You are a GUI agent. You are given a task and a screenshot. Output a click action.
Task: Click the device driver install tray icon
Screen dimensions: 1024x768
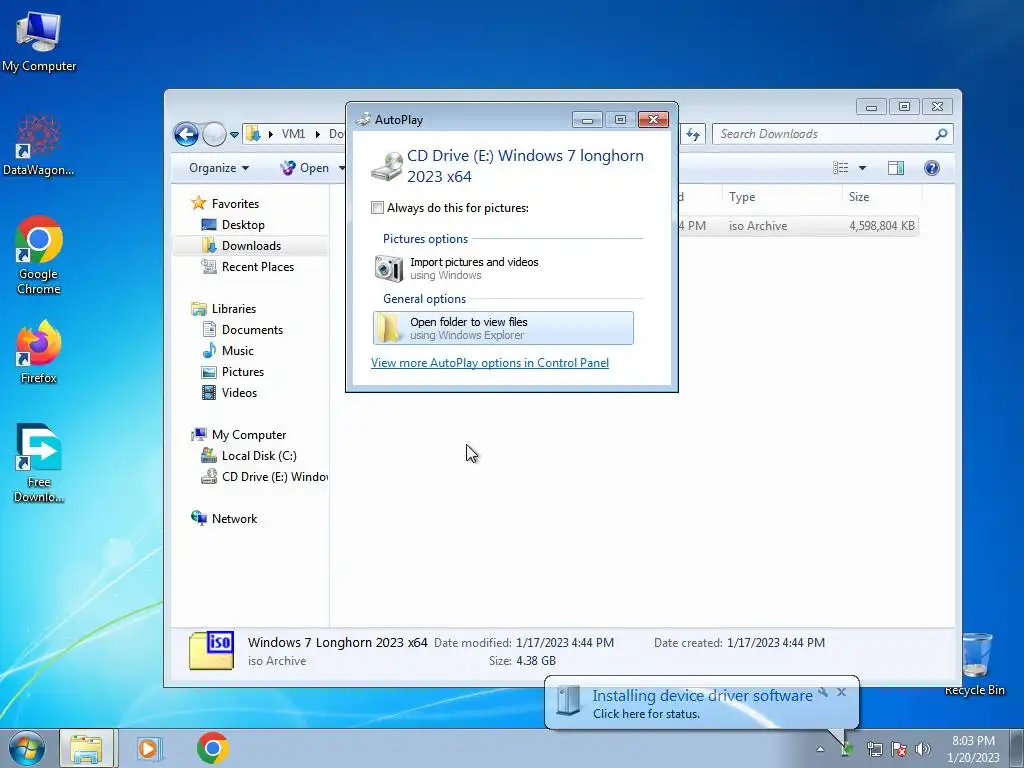[846, 749]
